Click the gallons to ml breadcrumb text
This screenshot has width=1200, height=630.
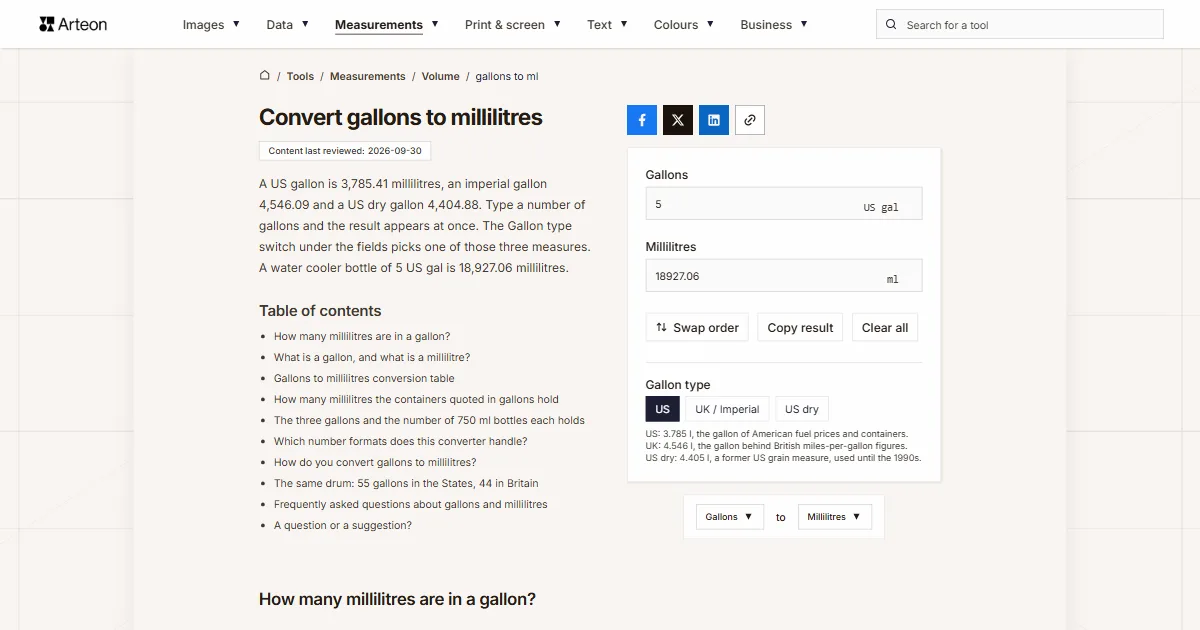pyautogui.click(x=507, y=76)
